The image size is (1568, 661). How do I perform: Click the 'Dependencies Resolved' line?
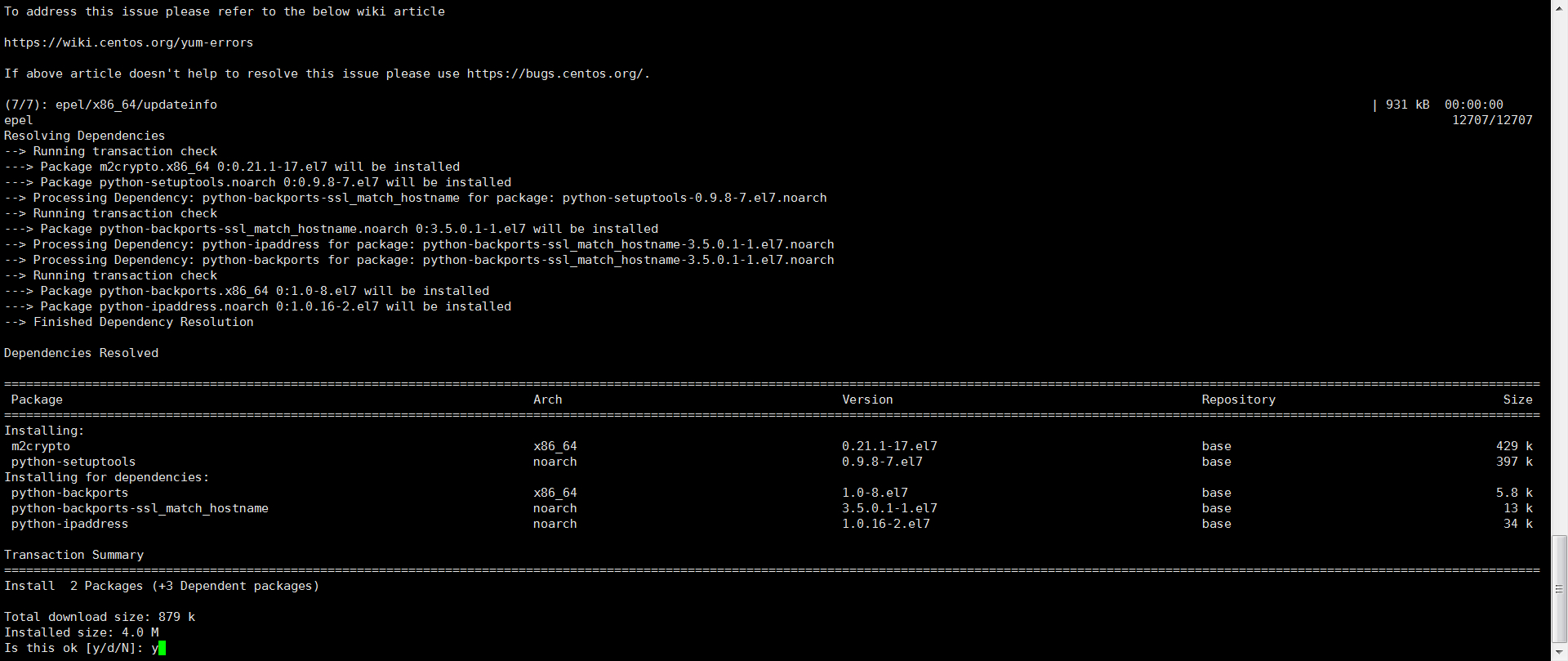81,353
